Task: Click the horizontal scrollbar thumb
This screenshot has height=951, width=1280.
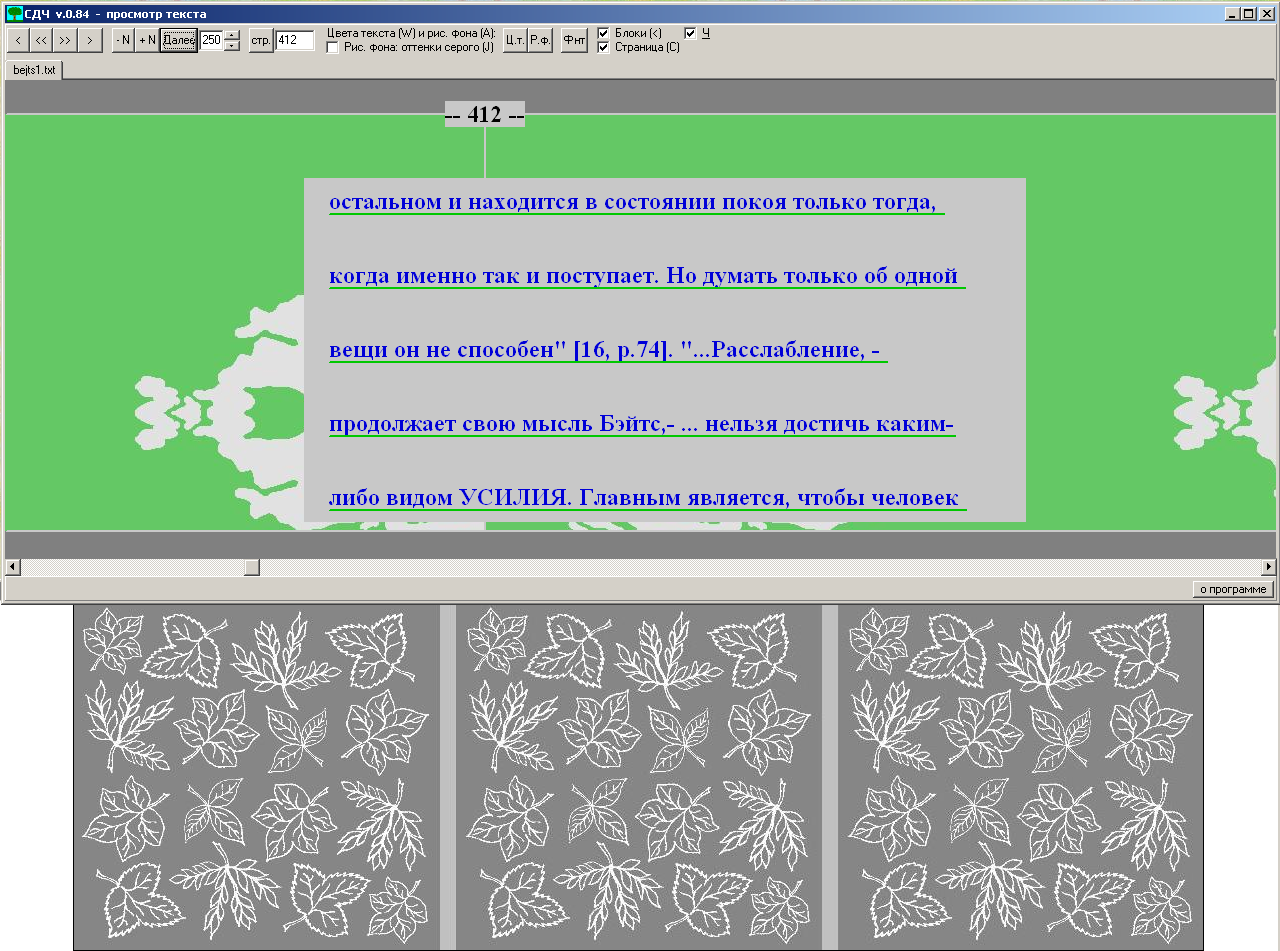Action: pos(252,567)
